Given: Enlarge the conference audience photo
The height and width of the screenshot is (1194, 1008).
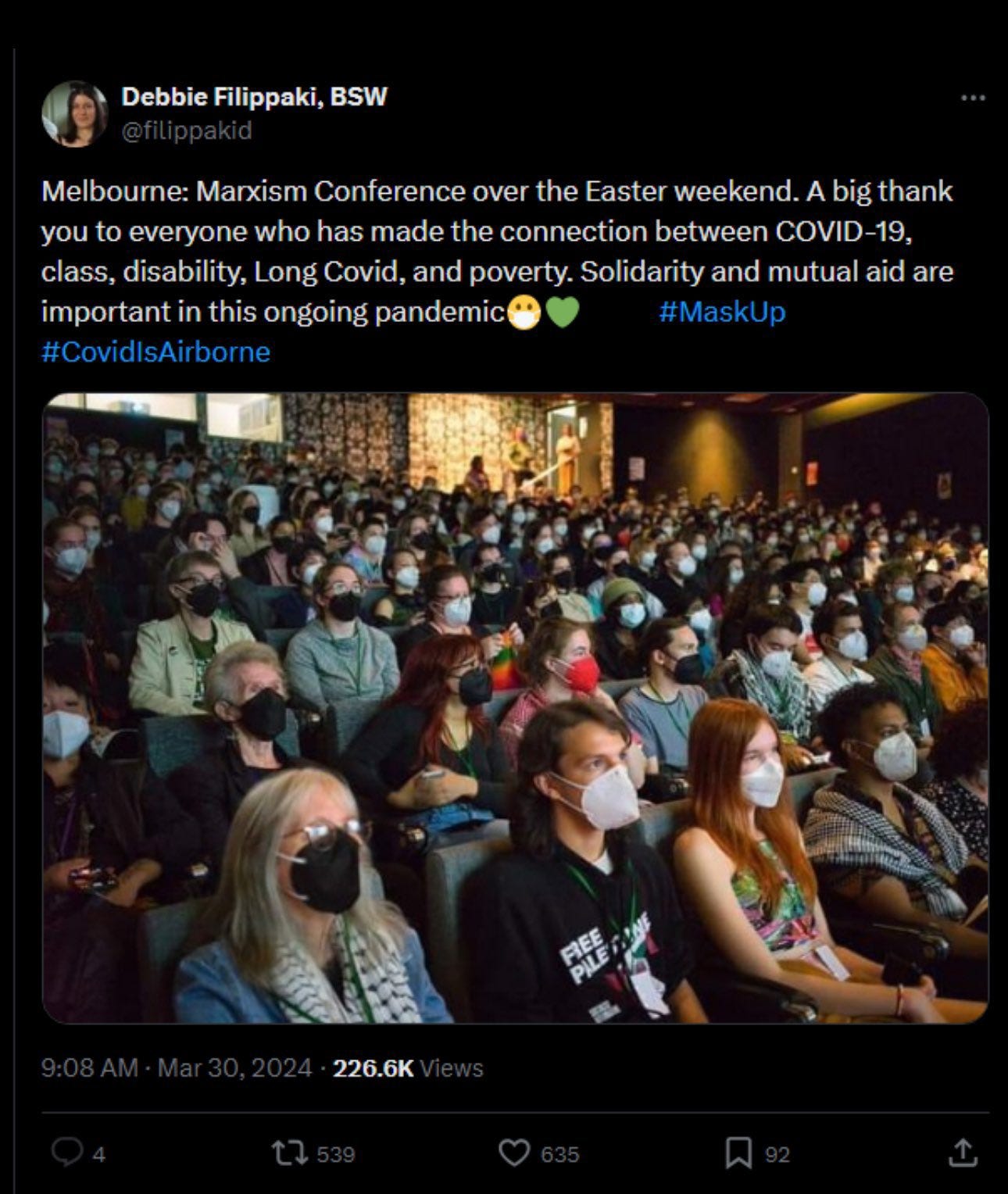Looking at the screenshot, I should (515, 708).
